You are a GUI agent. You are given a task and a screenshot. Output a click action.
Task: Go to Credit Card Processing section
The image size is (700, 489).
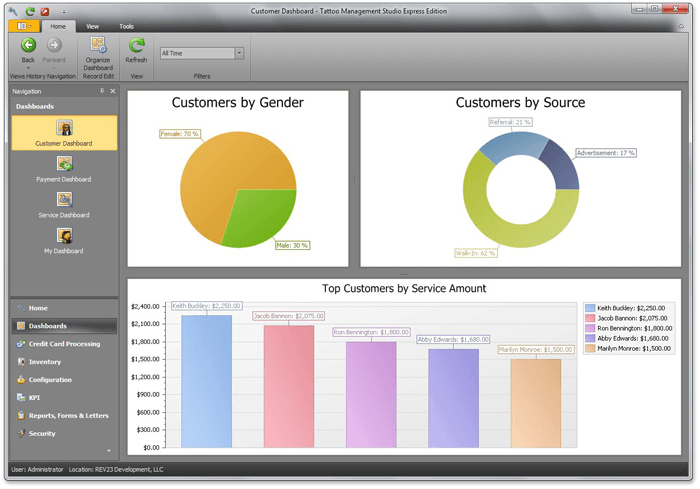(64, 344)
